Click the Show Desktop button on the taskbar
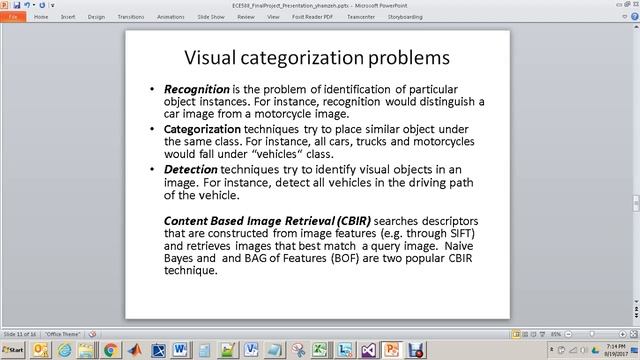The height and width of the screenshot is (360, 640). pyautogui.click(x=635, y=350)
